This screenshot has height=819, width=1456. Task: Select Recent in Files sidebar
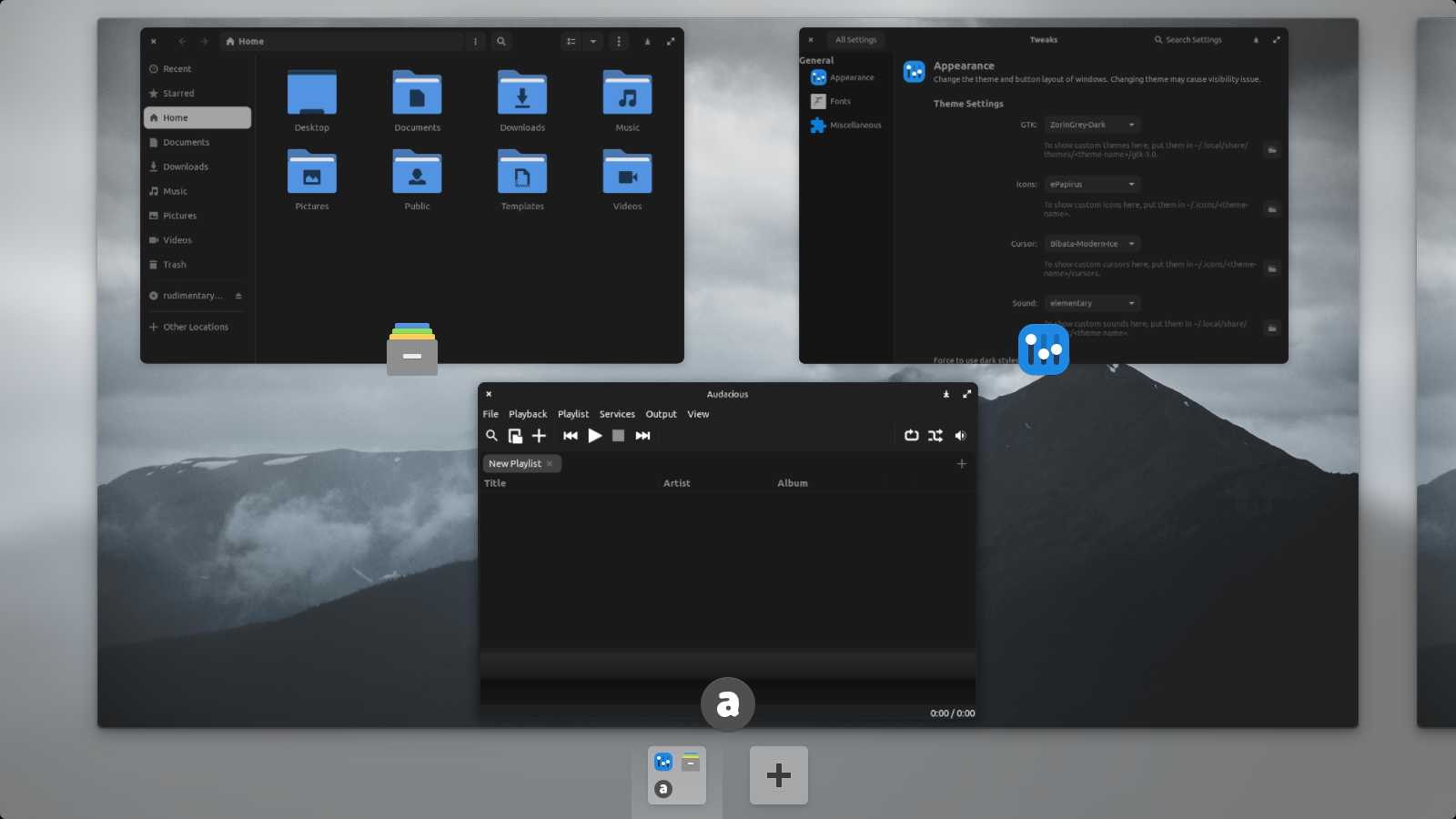click(x=197, y=69)
